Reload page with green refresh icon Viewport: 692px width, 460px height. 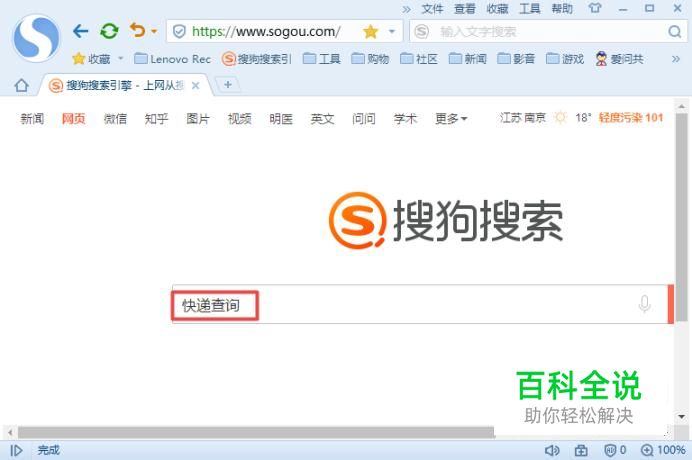109,31
